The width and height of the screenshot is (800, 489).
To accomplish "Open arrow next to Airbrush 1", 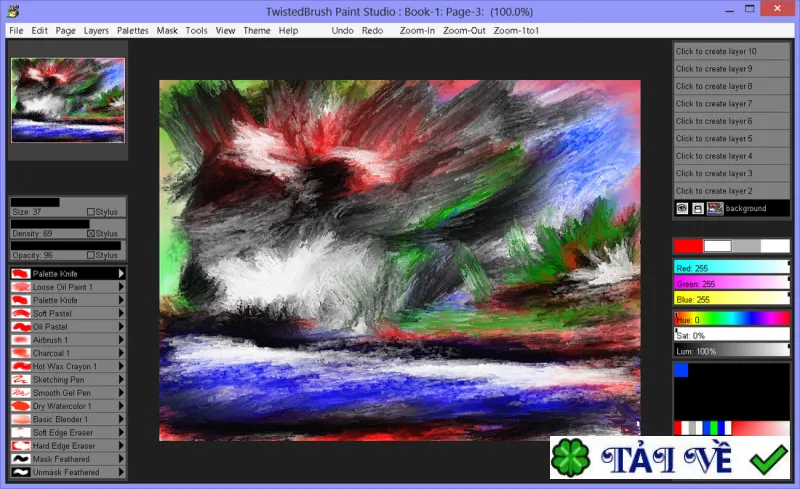I will pos(121,340).
